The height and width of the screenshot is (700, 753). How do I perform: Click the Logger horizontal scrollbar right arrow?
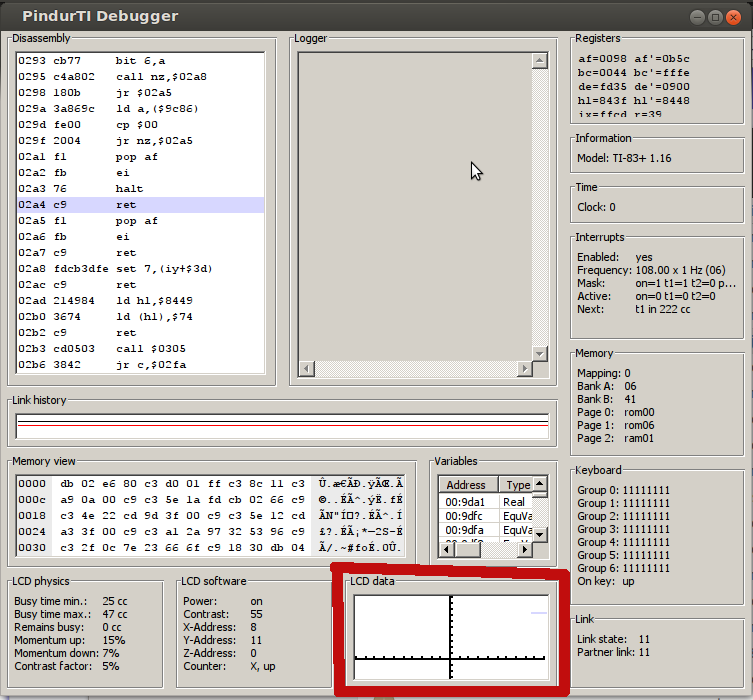(525, 369)
